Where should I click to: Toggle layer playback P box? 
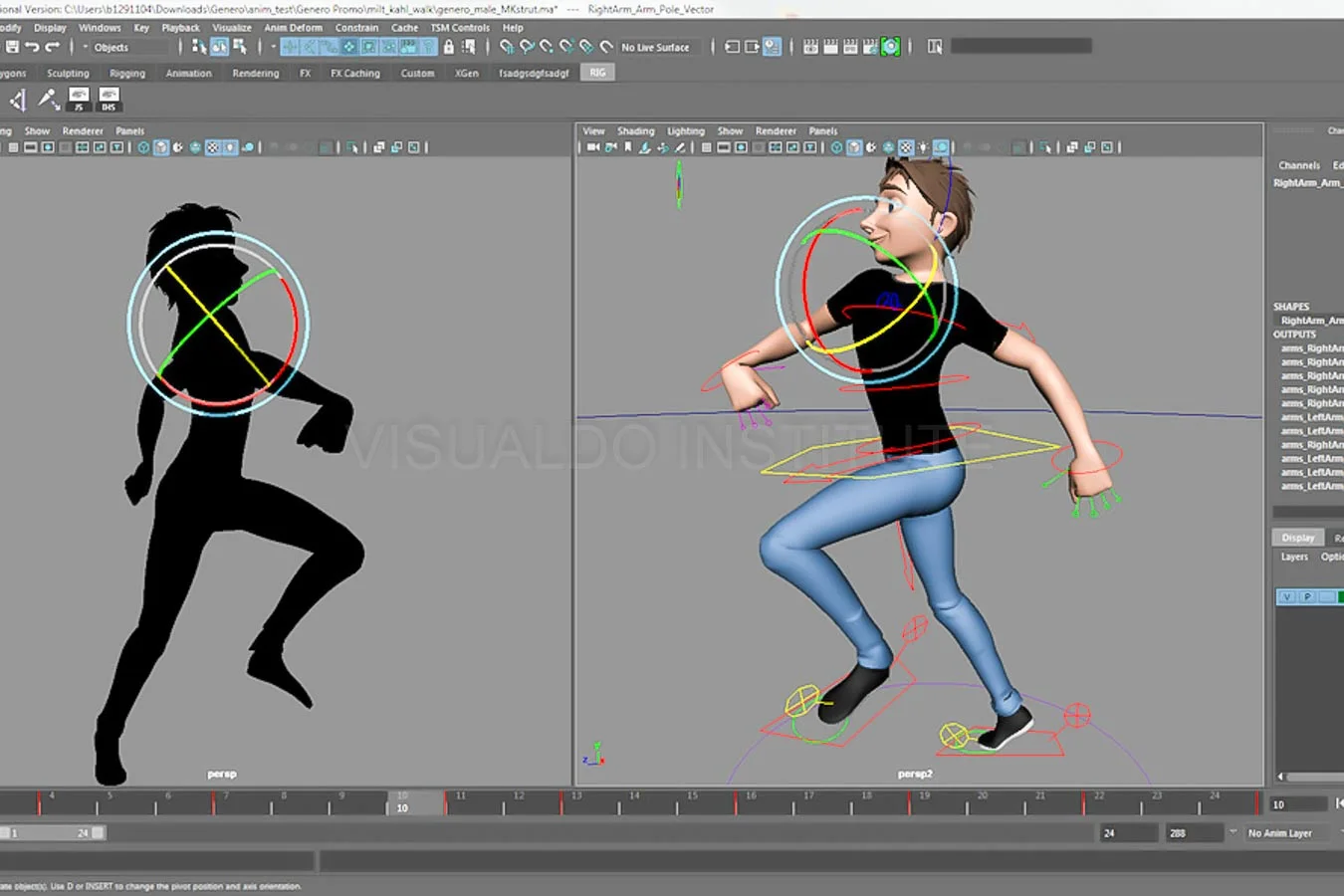click(x=1306, y=597)
